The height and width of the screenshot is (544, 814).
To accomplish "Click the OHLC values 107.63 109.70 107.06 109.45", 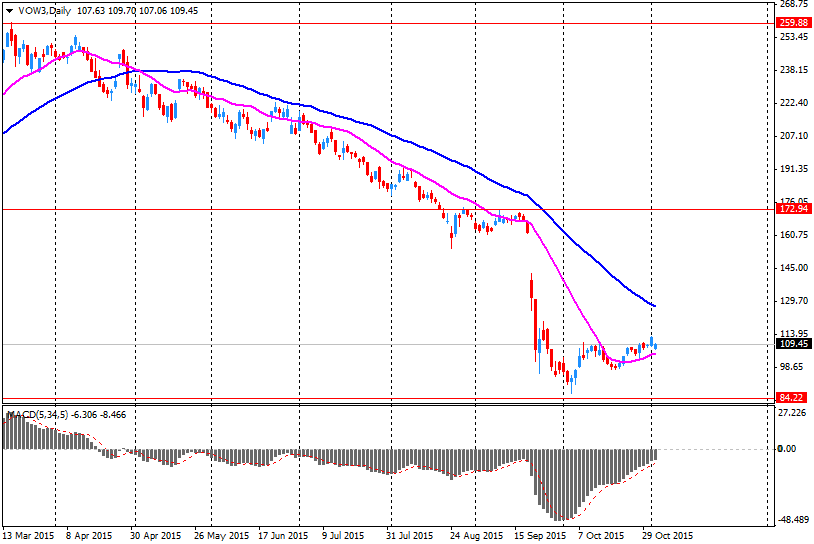I will 137,10.
